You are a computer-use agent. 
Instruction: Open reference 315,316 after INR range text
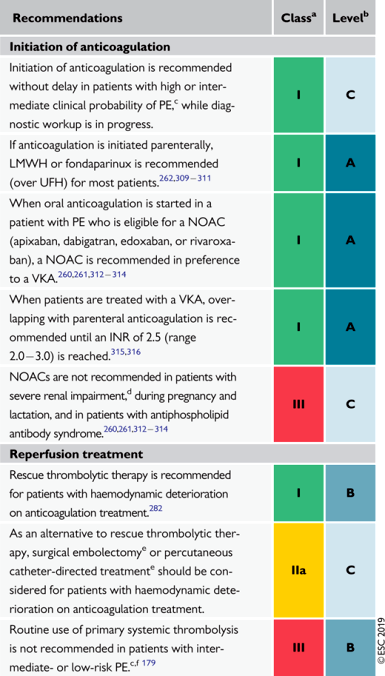click(x=125, y=352)
